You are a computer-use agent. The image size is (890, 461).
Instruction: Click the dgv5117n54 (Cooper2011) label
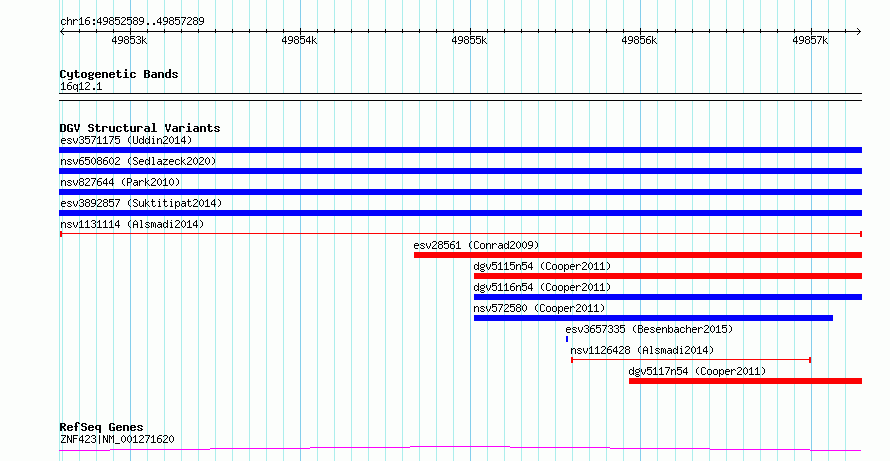(x=697, y=371)
